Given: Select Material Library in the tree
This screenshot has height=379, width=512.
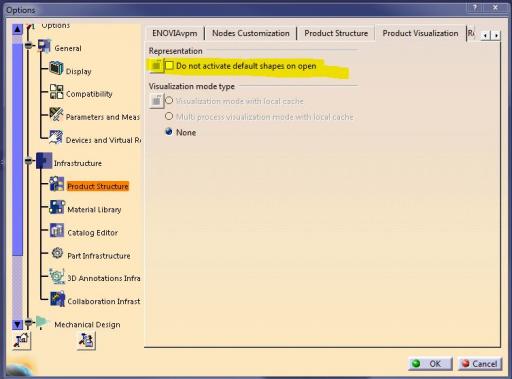Looking at the screenshot, I should (94, 210).
